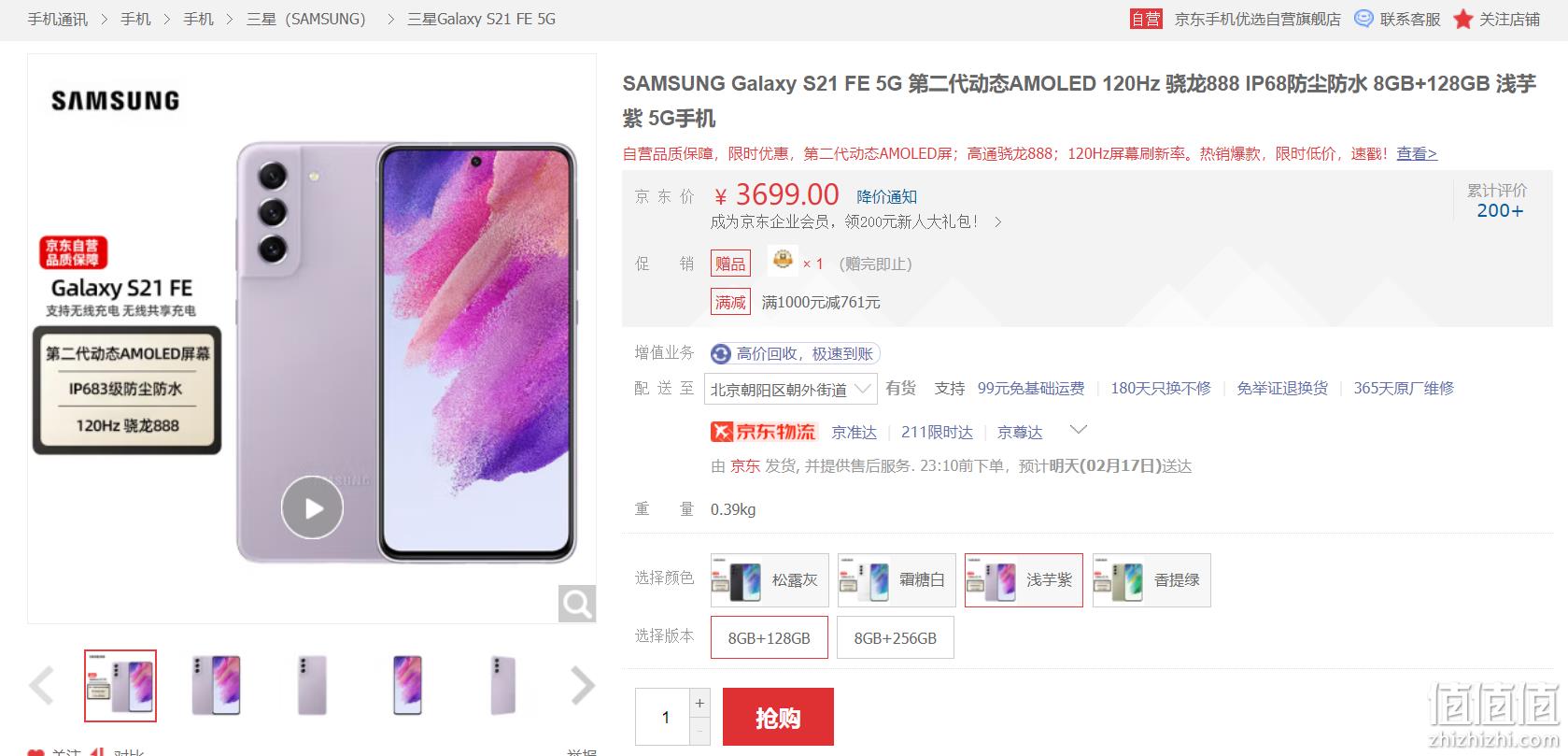Show previous product thumbnails
1568x756 pixels.
[x=42, y=685]
